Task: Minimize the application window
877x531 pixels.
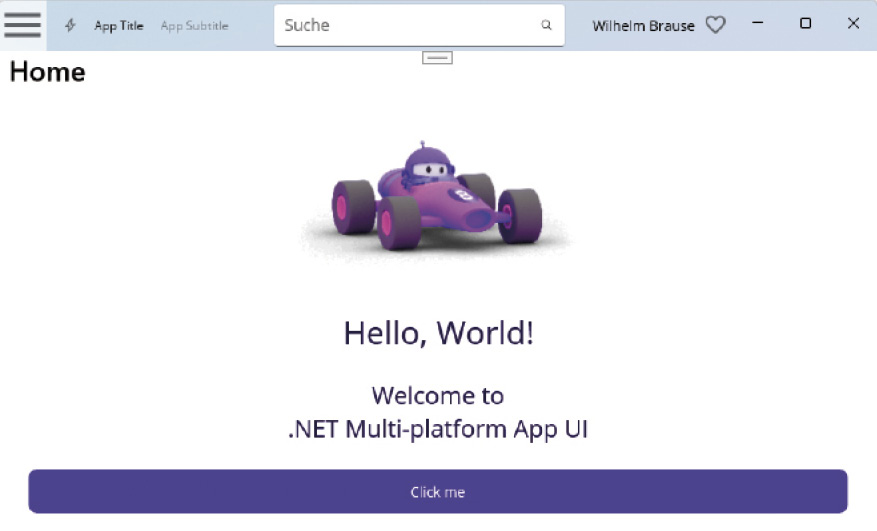Action: tap(757, 23)
